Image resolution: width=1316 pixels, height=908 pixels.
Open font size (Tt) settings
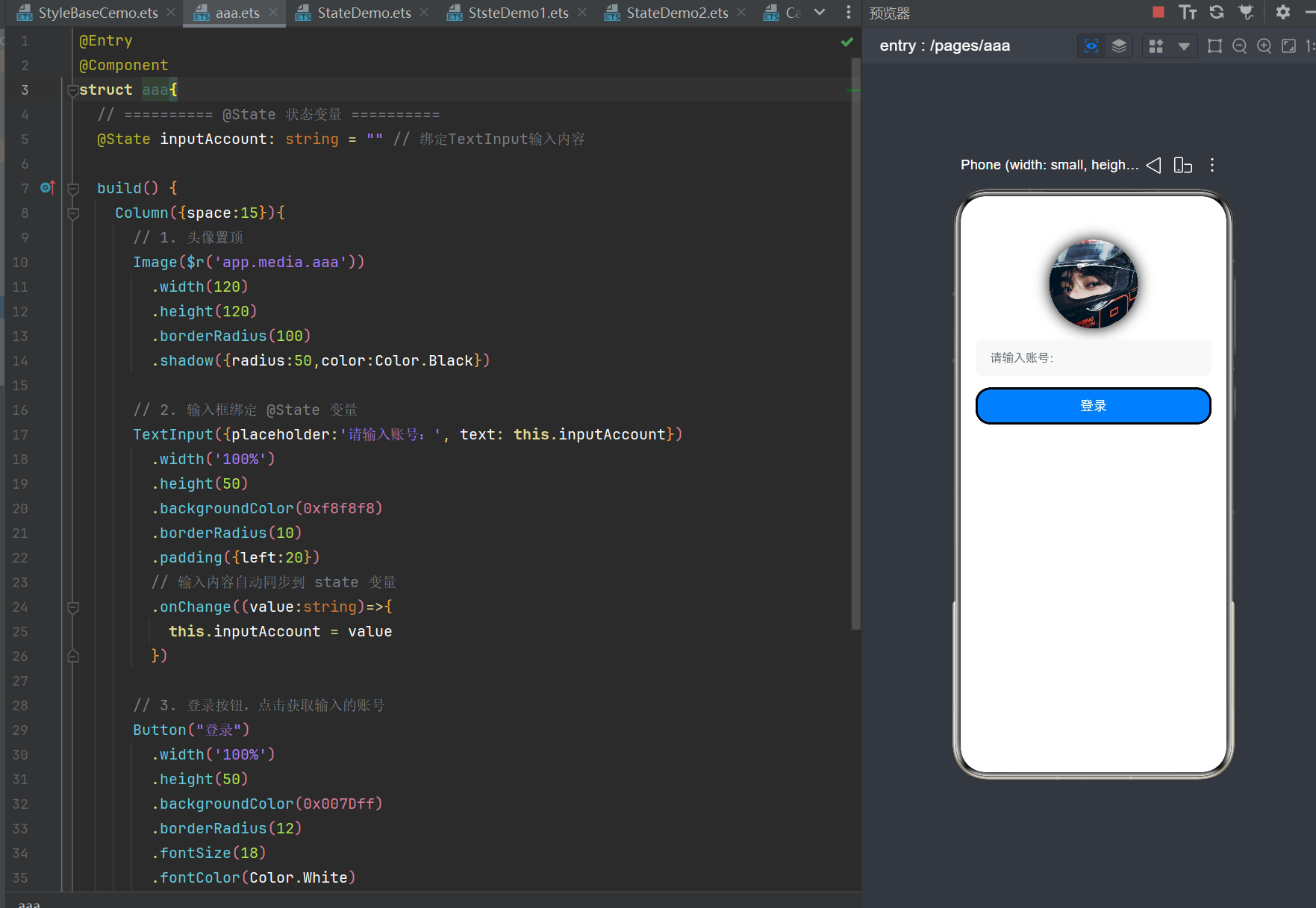click(x=1188, y=12)
